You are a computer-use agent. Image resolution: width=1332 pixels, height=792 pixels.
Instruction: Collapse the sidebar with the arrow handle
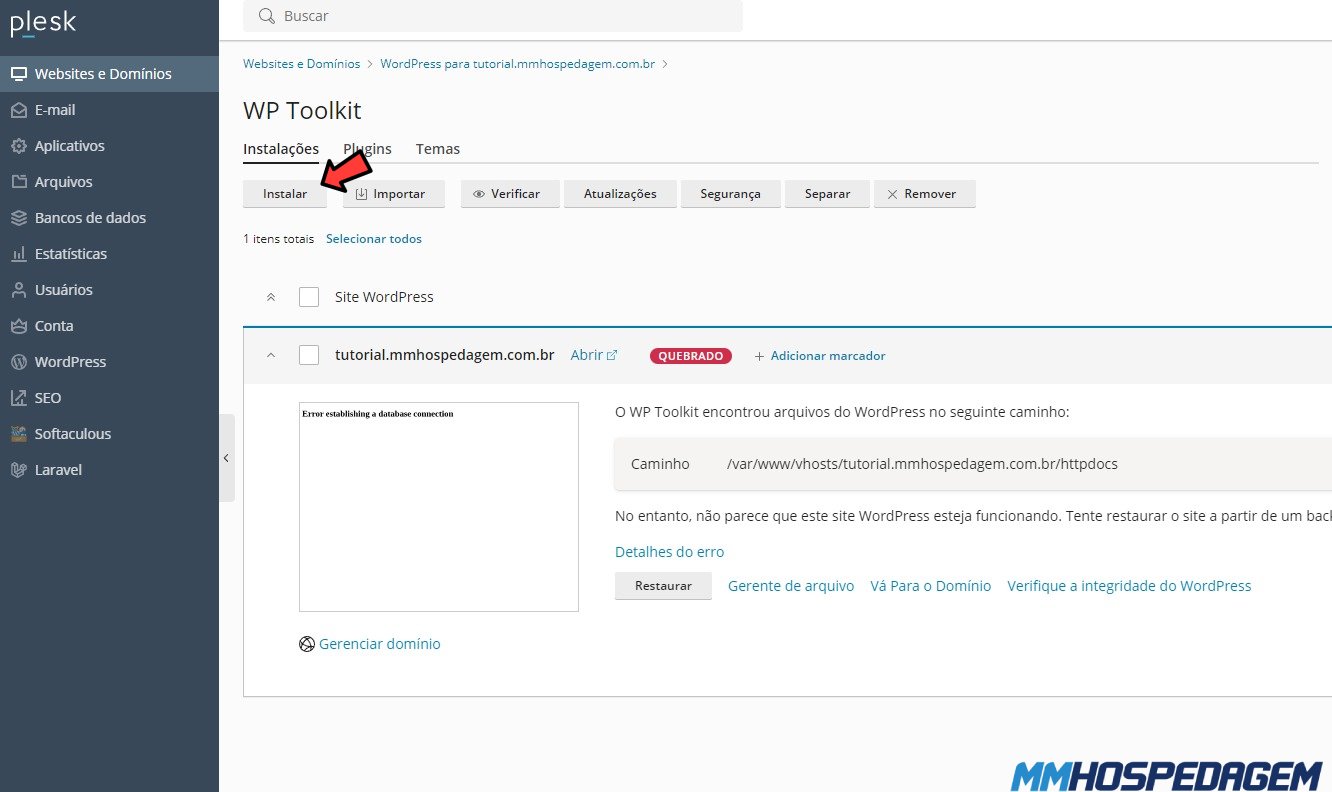pyautogui.click(x=227, y=458)
